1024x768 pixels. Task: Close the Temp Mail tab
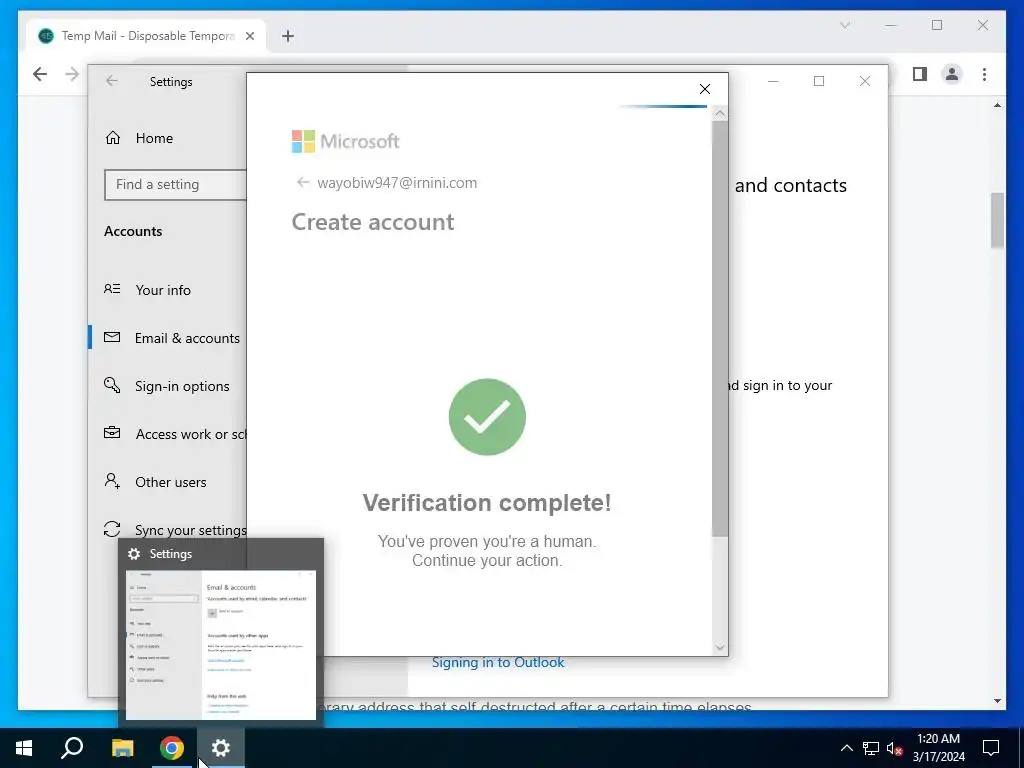250,36
